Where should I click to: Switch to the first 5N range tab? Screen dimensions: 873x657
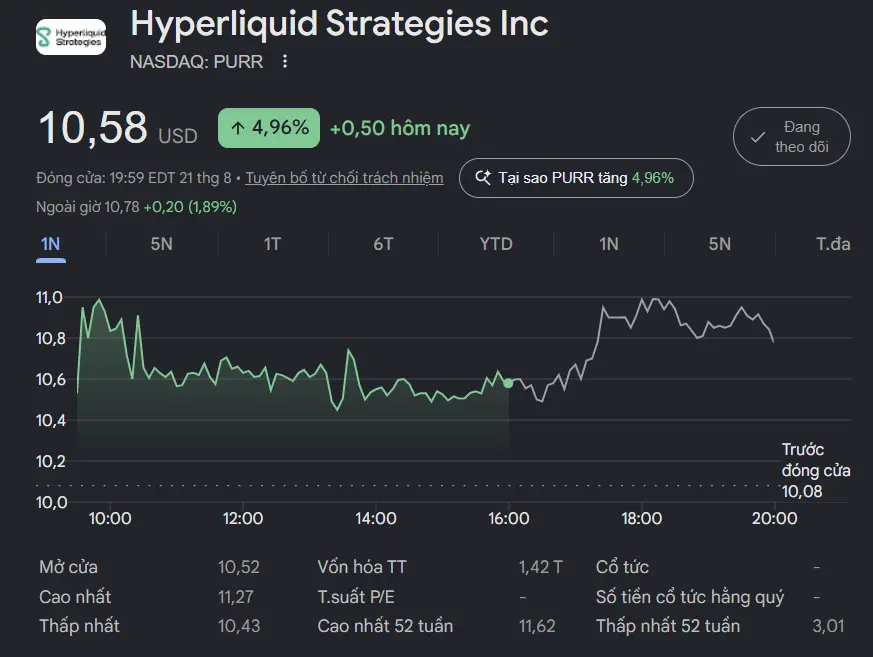point(161,244)
